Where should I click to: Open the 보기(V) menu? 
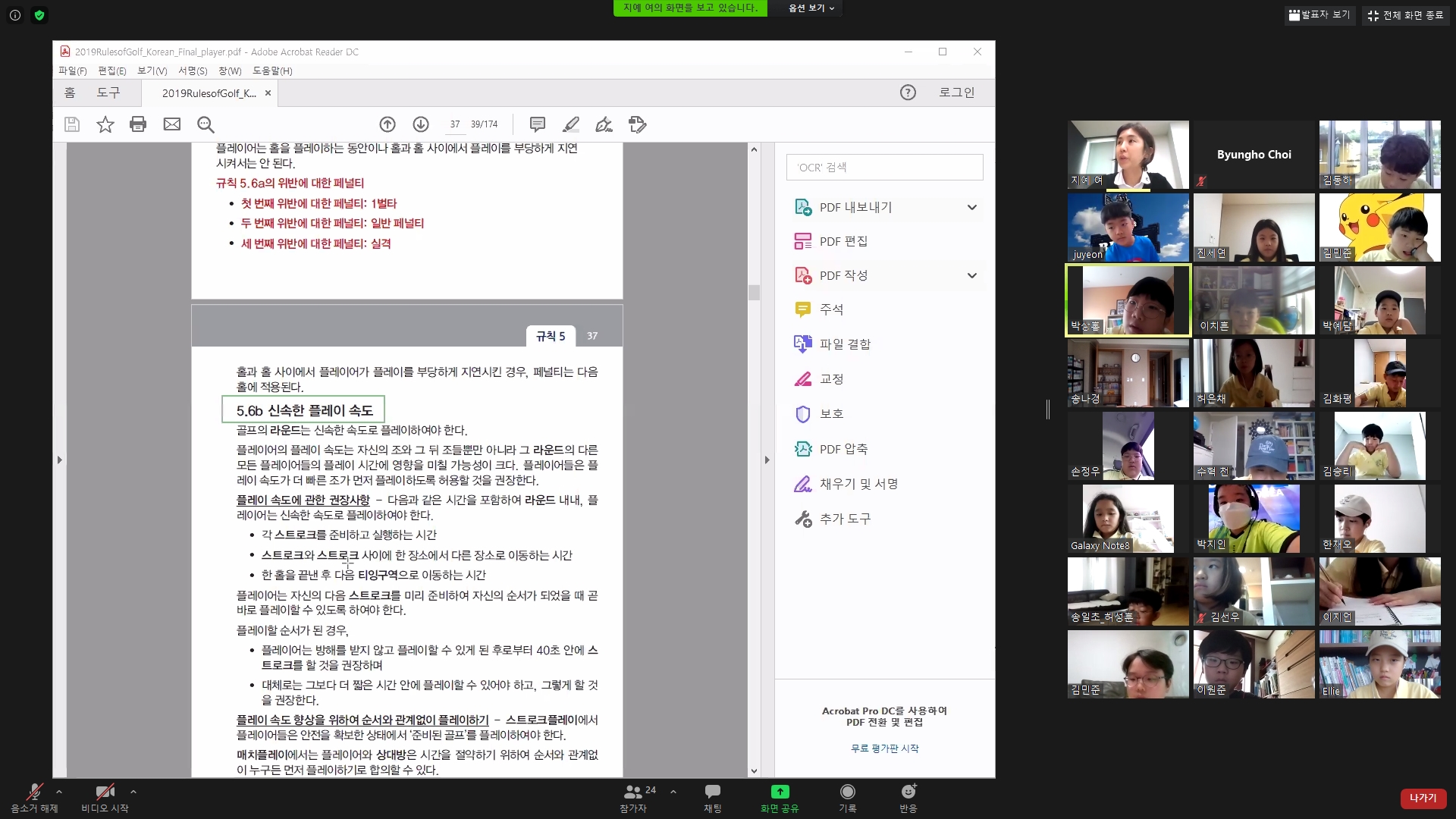[x=152, y=71]
